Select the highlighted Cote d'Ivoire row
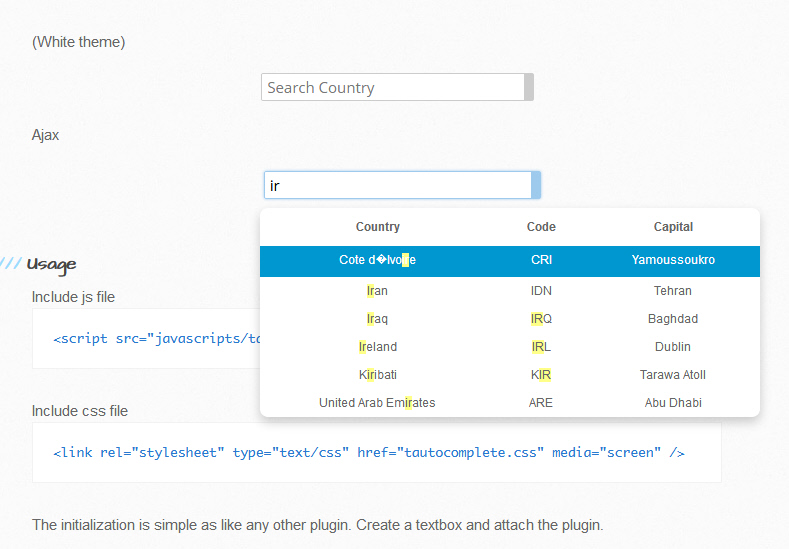 coord(378,261)
